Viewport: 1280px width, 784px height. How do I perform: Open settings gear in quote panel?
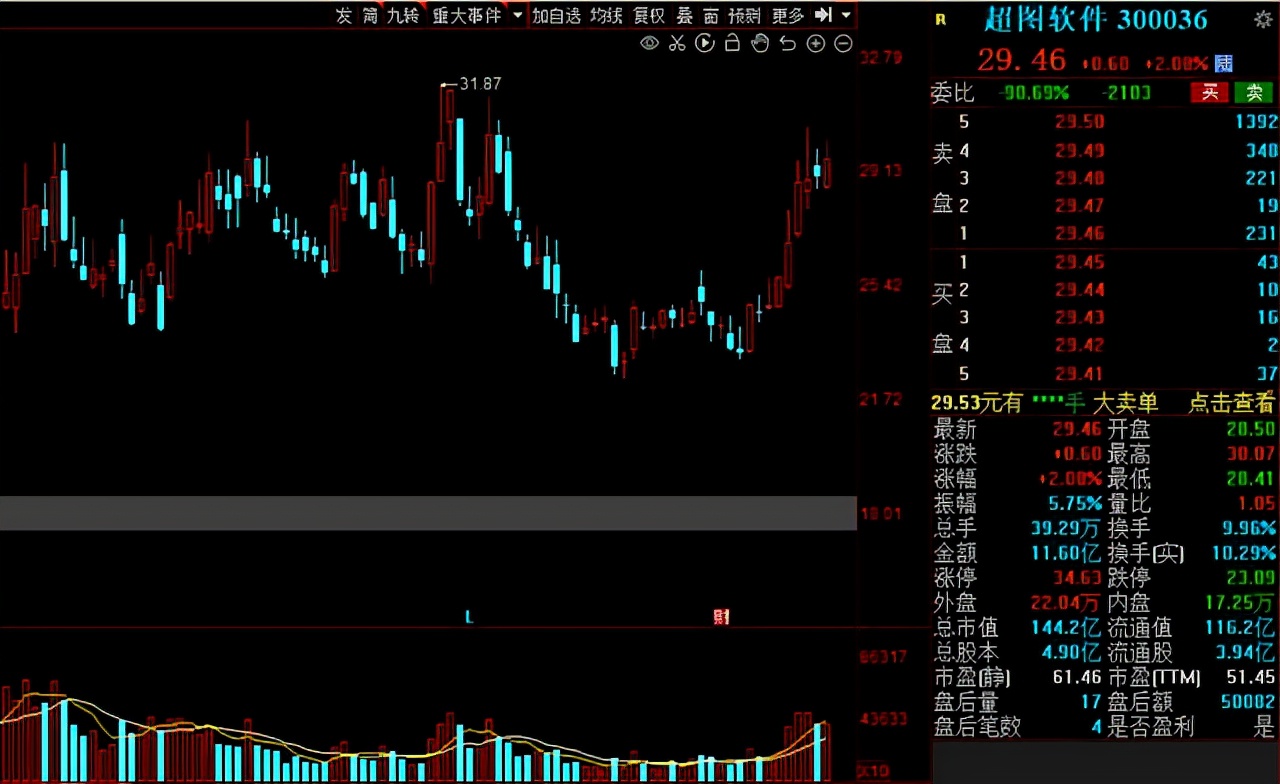[x=1263, y=19]
